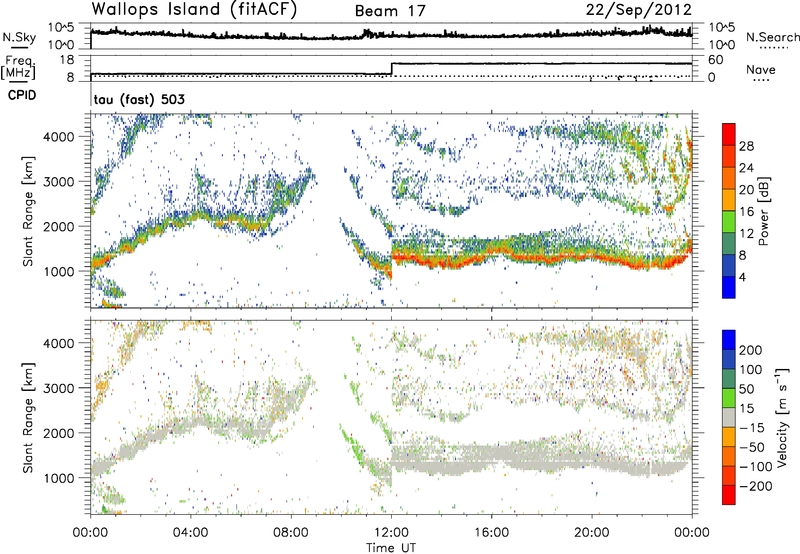Click the 'Power [dB]' colorbar label

click(763, 211)
